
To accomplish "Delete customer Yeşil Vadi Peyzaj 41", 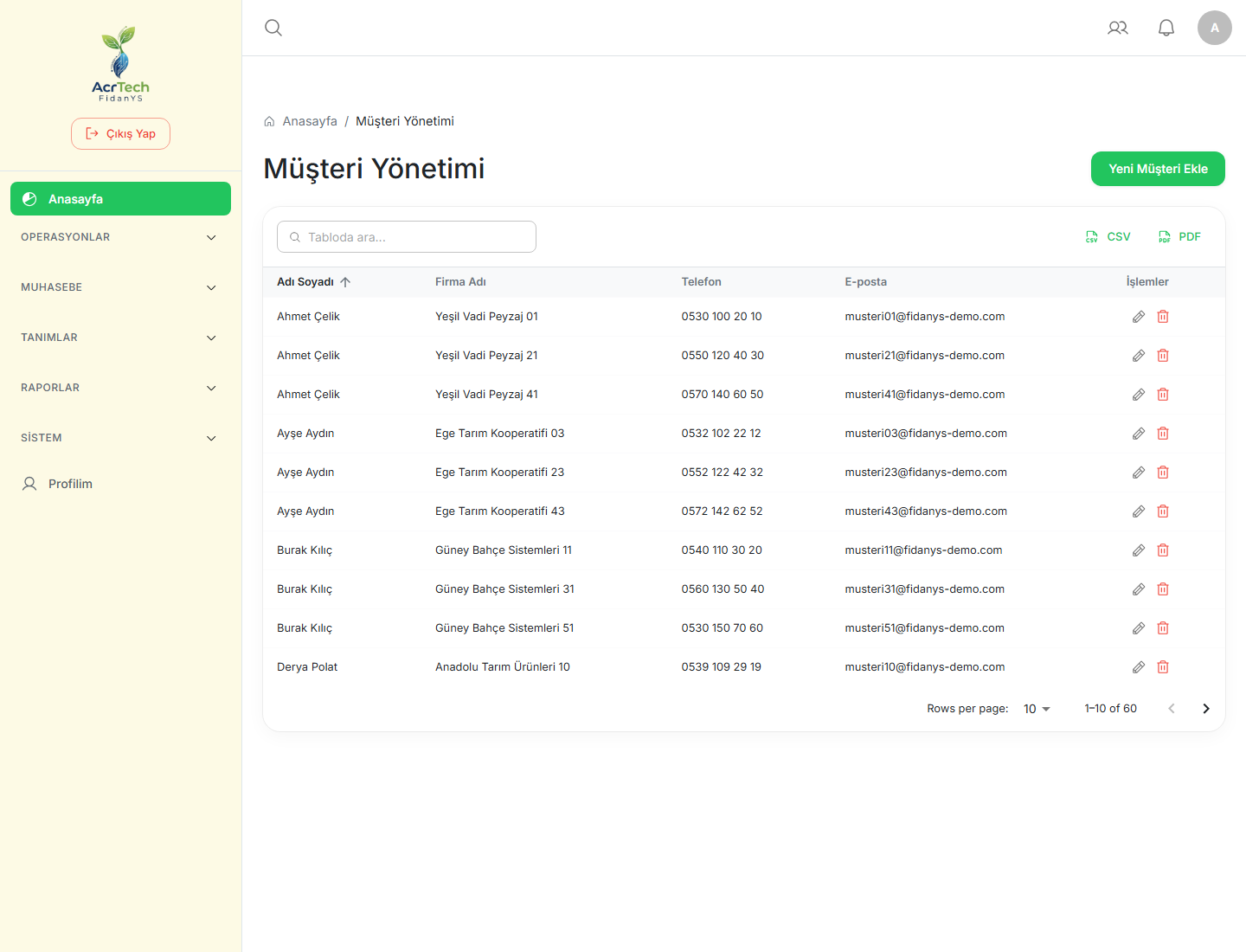I will pyautogui.click(x=1163, y=395).
